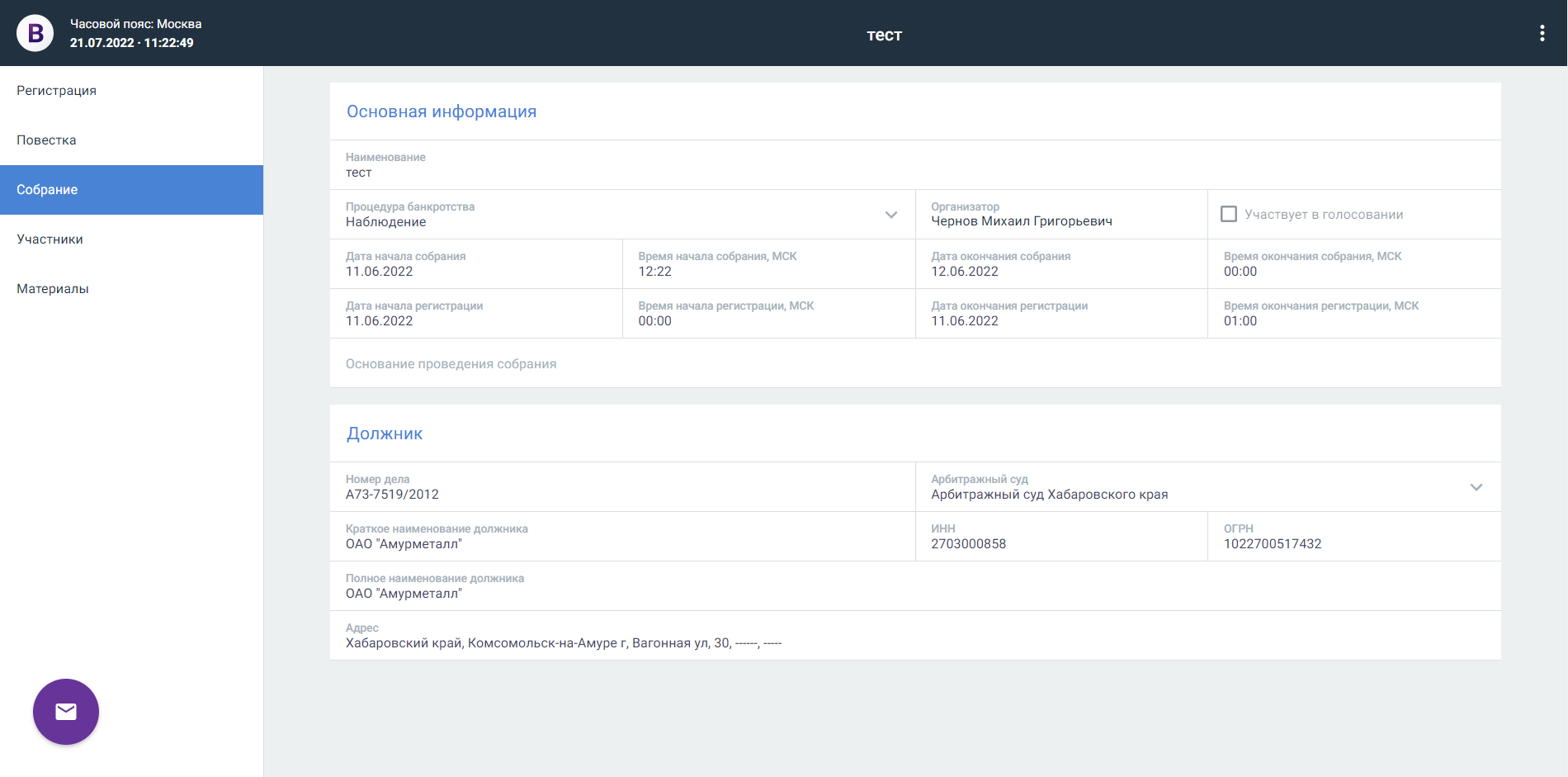The height and width of the screenshot is (777, 1568).
Task: Open the three-dot options menu
Action: 1542,33
